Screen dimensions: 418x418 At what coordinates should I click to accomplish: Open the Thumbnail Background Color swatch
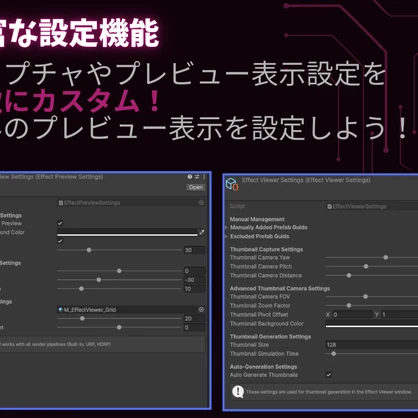point(372,324)
